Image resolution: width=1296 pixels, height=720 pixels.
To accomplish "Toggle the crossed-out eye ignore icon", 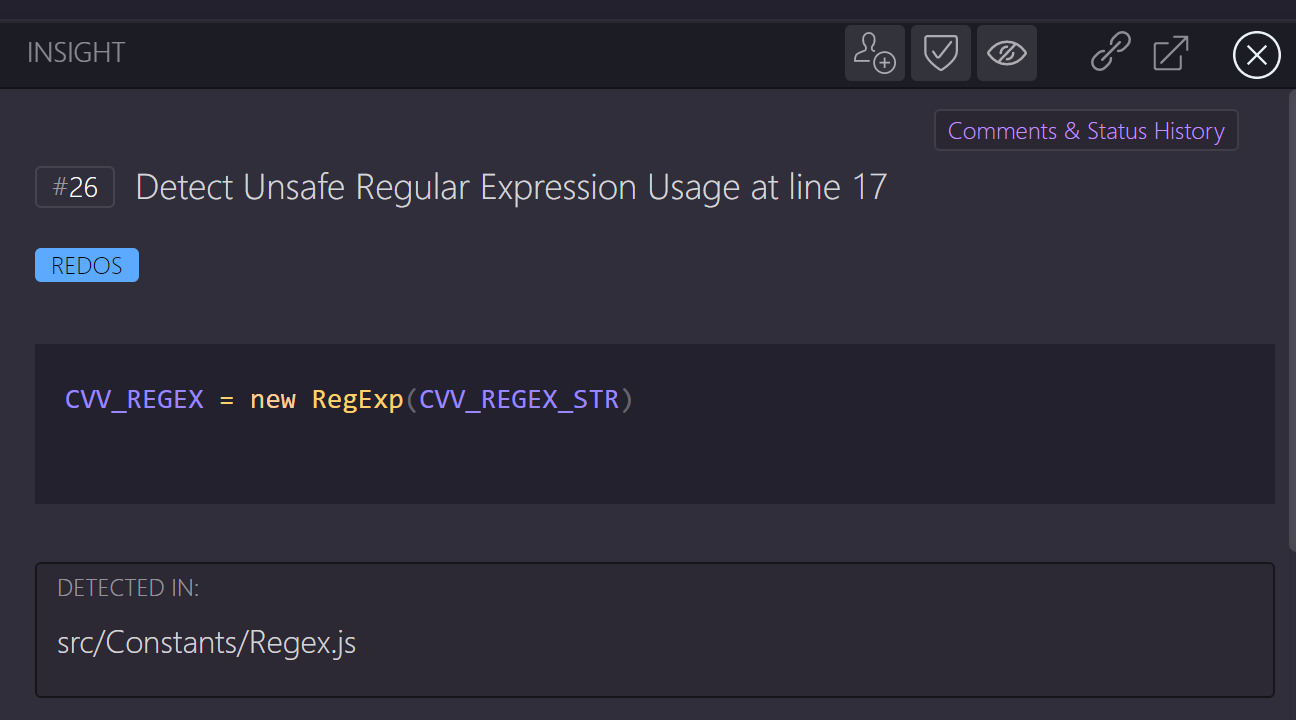I will 1006,53.
